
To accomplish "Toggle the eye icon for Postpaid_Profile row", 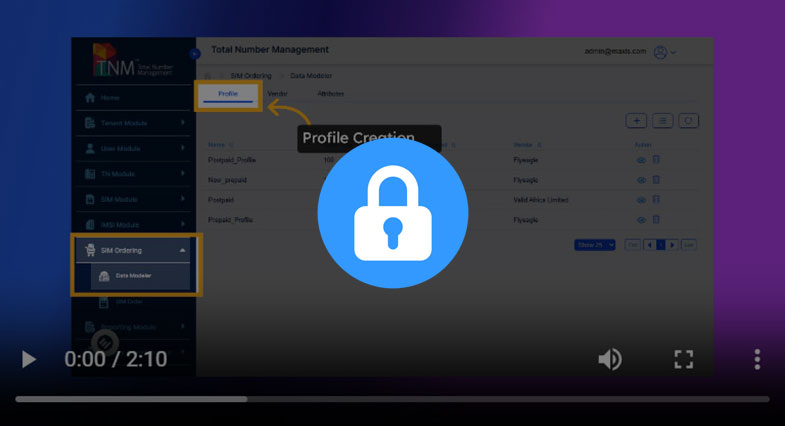I will click(641, 160).
